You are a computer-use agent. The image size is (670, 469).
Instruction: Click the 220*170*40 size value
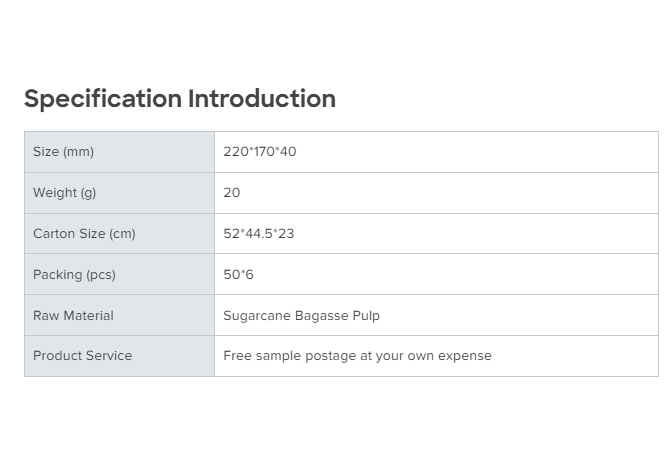[x=260, y=152]
